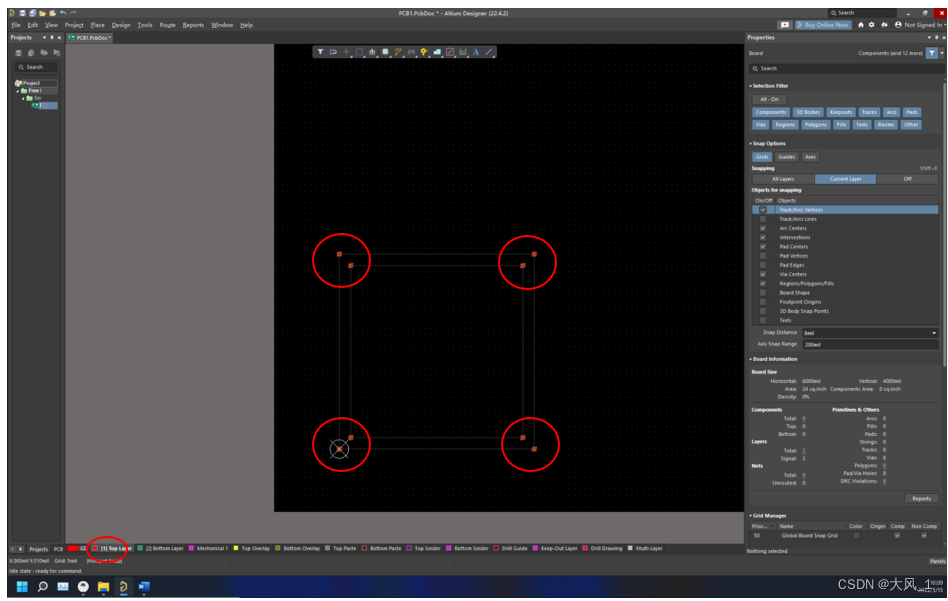This screenshot has width=948, height=601.
Task: Click the Selection Filter funnel in active bar
Action: (x=320, y=52)
